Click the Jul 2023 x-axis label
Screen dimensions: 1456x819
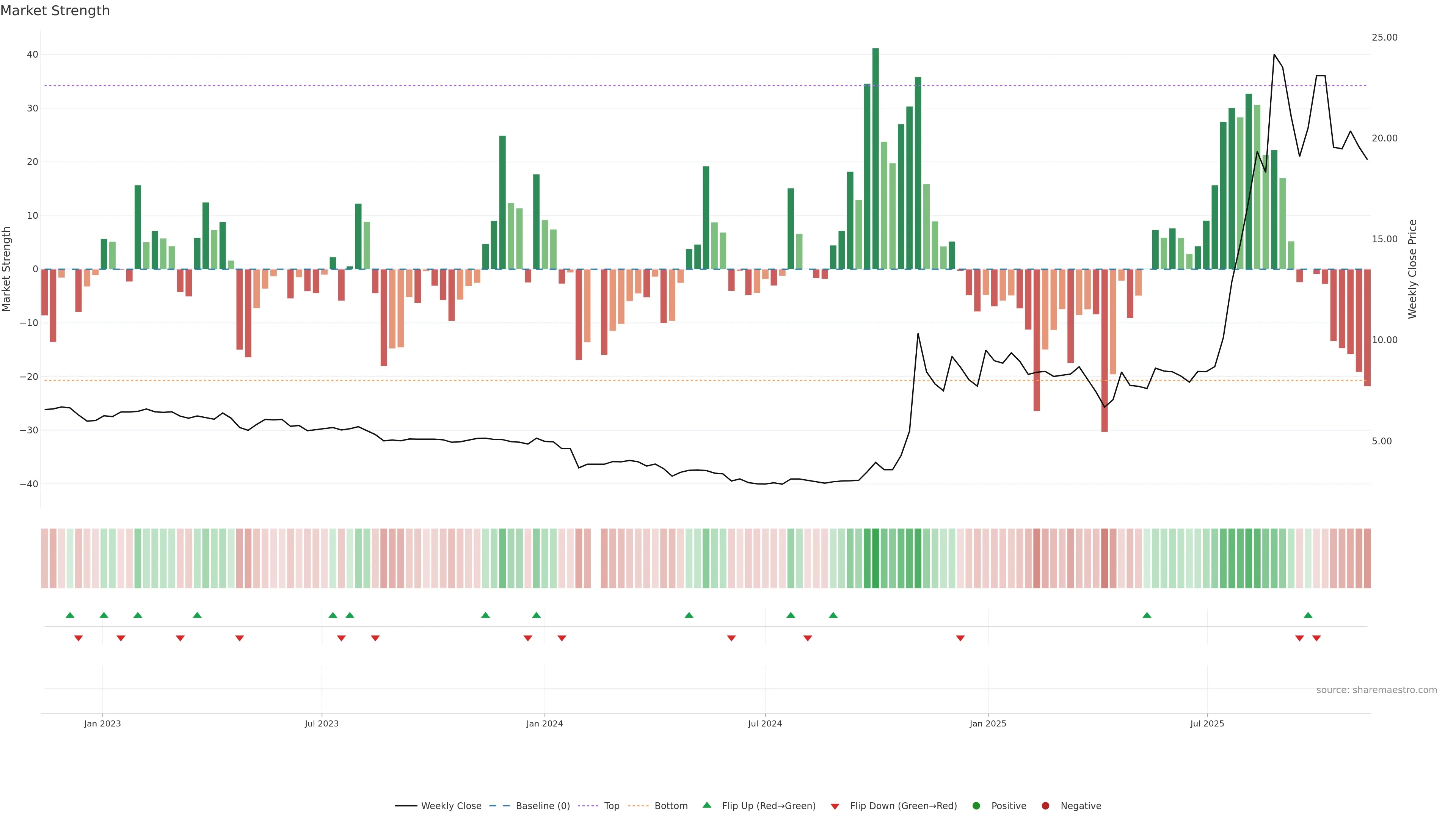coord(322,723)
